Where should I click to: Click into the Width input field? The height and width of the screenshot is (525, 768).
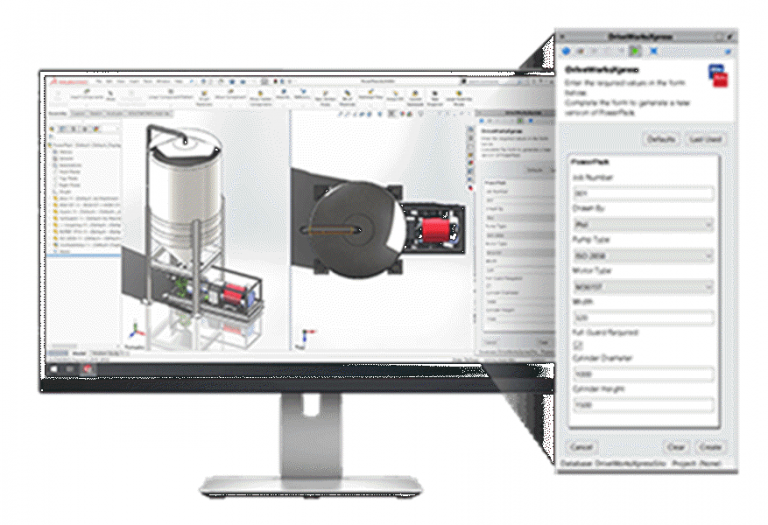point(643,318)
